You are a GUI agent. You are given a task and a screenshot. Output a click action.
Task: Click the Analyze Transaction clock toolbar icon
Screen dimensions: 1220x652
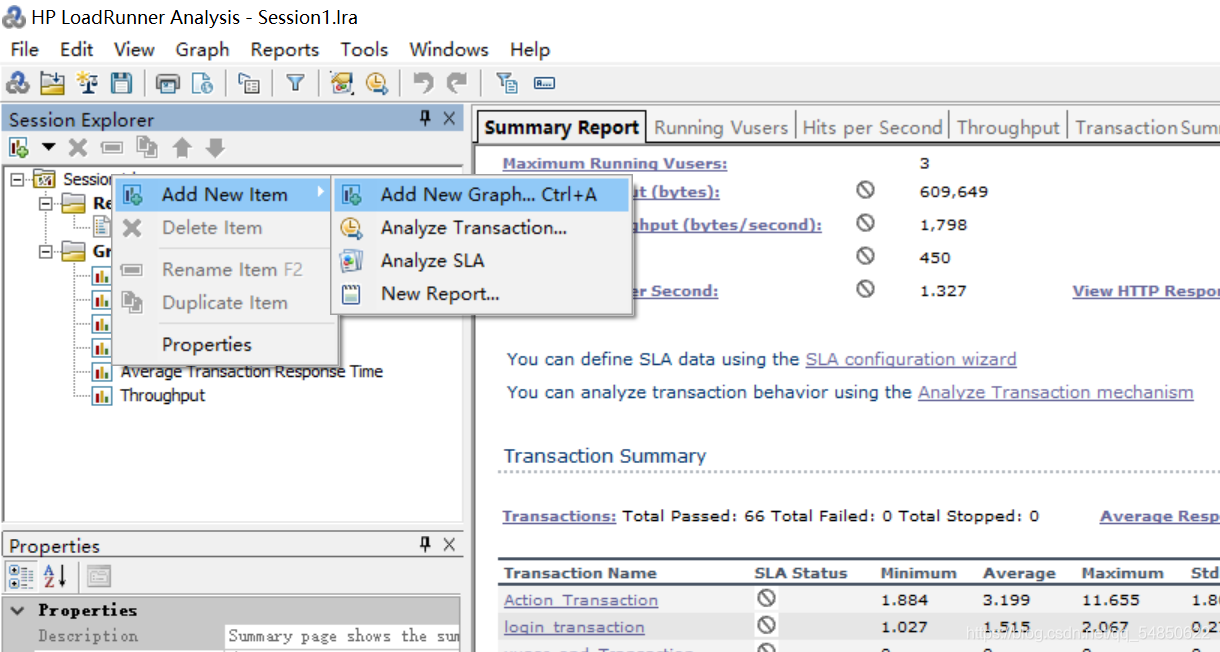tap(376, 83)
